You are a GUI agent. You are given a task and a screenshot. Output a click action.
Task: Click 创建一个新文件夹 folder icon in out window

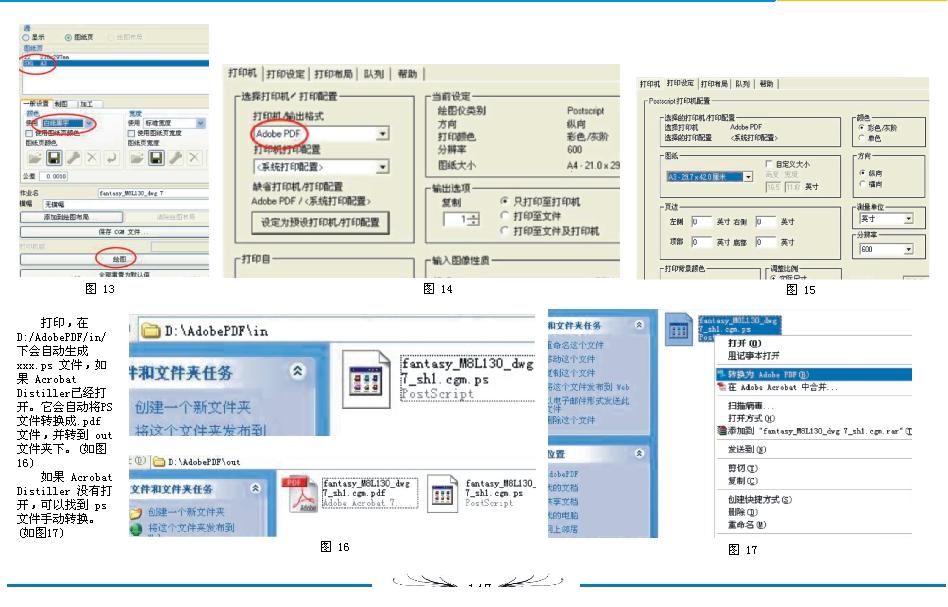136,513
